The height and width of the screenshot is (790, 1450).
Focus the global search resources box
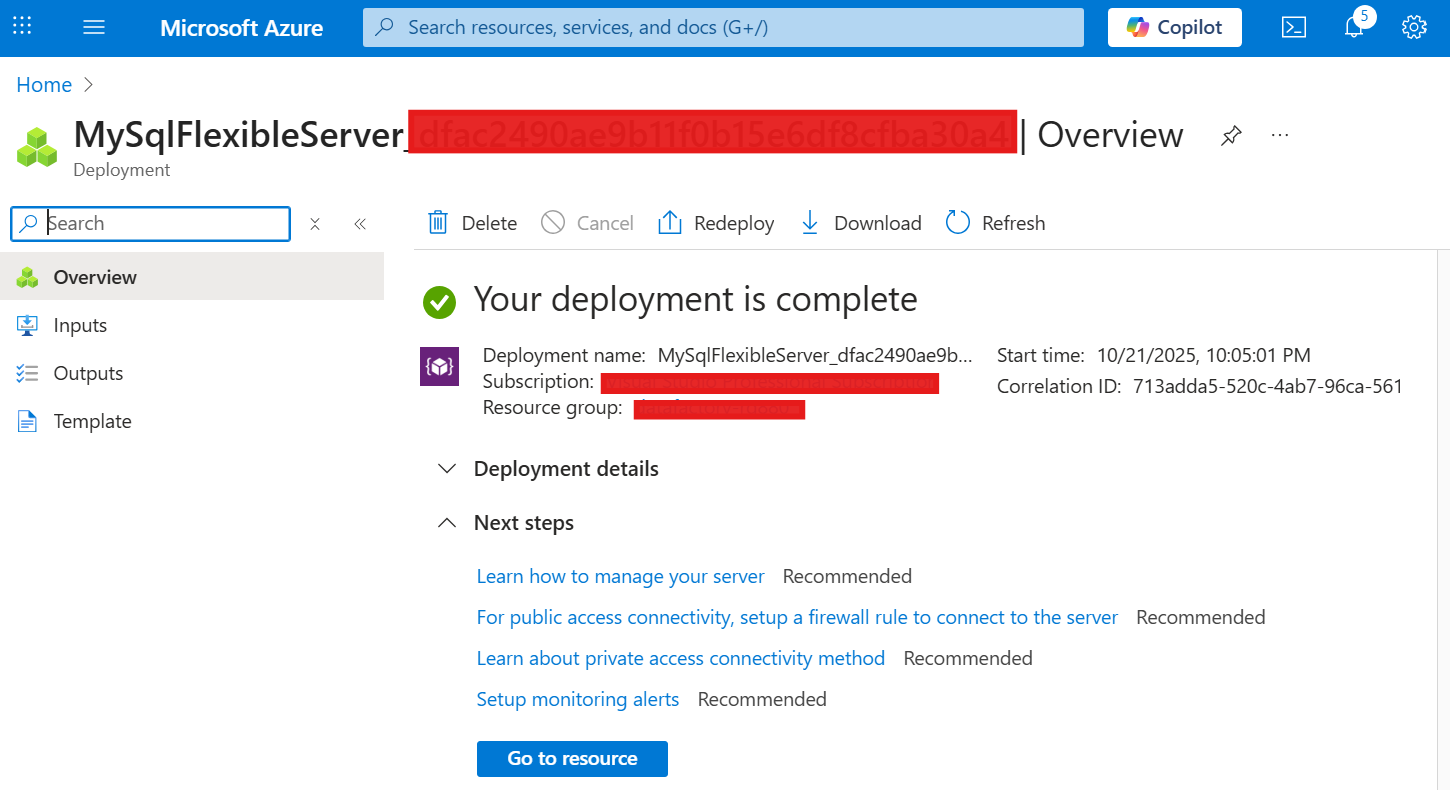tap(723, 27)
